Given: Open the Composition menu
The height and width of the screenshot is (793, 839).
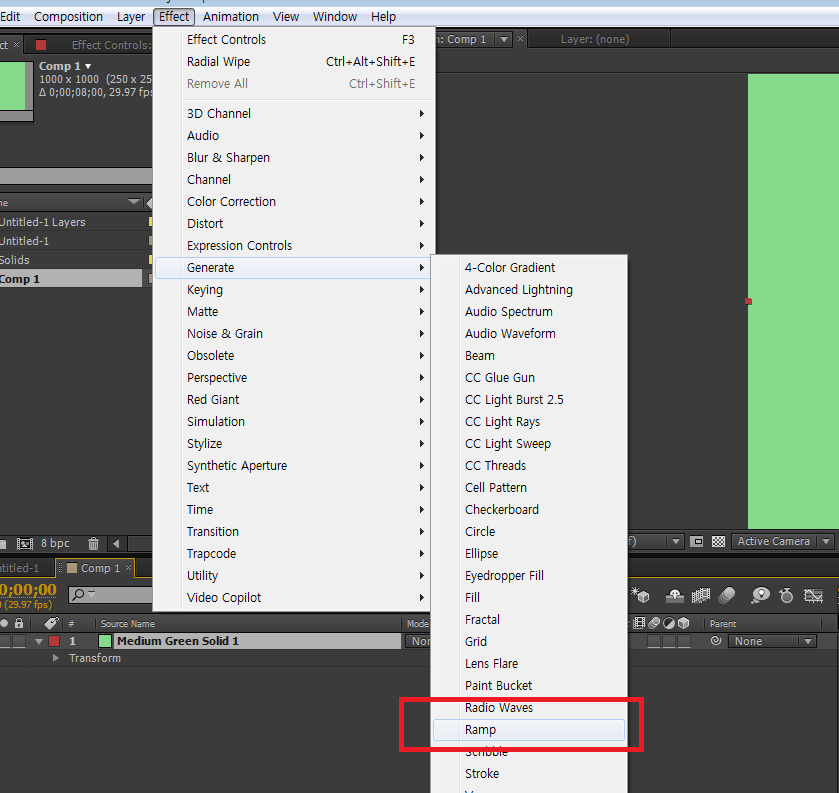Looking at the screenshot, I should (68, 17).
